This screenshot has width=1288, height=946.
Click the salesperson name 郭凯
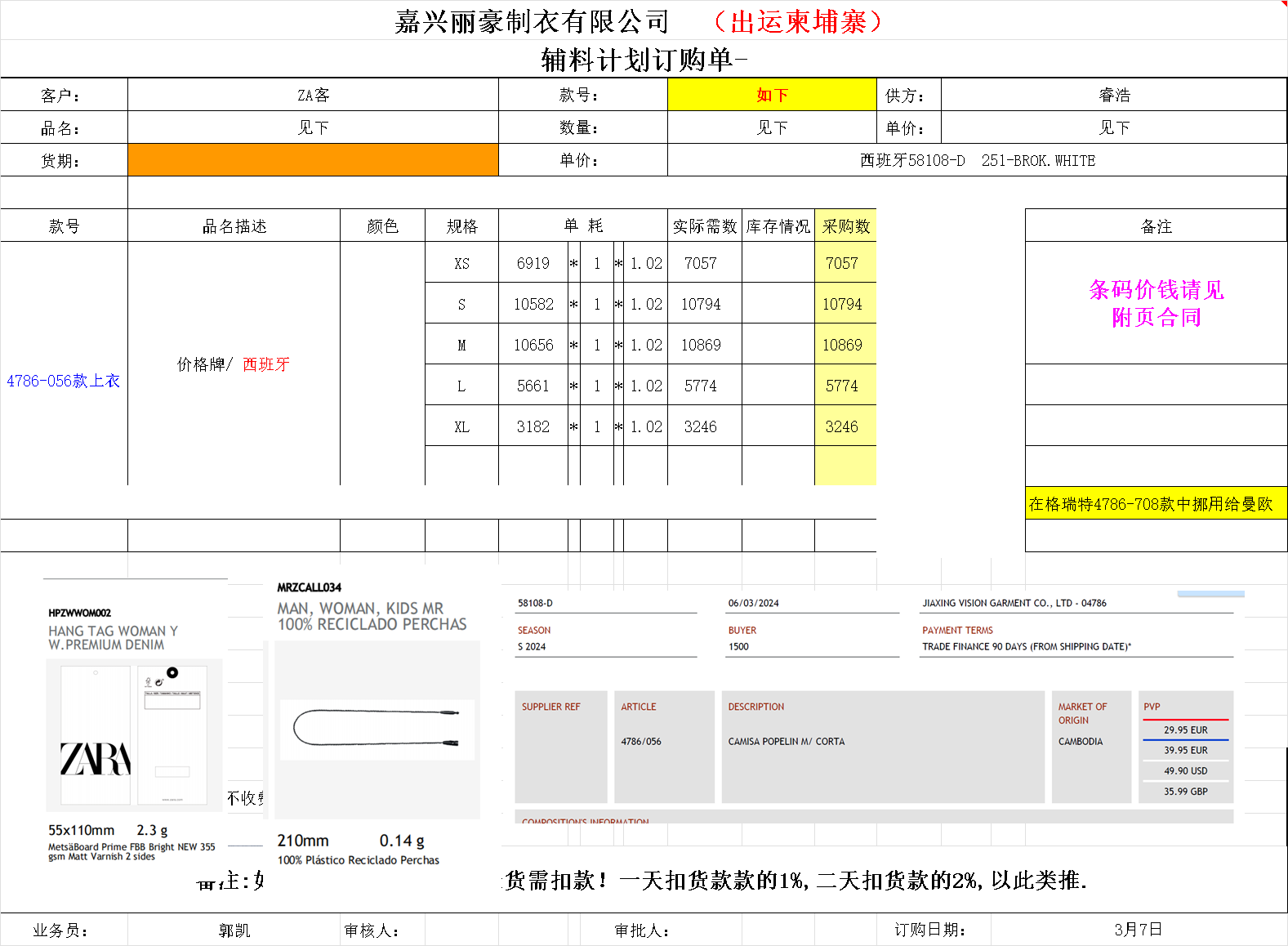[234, 930]
